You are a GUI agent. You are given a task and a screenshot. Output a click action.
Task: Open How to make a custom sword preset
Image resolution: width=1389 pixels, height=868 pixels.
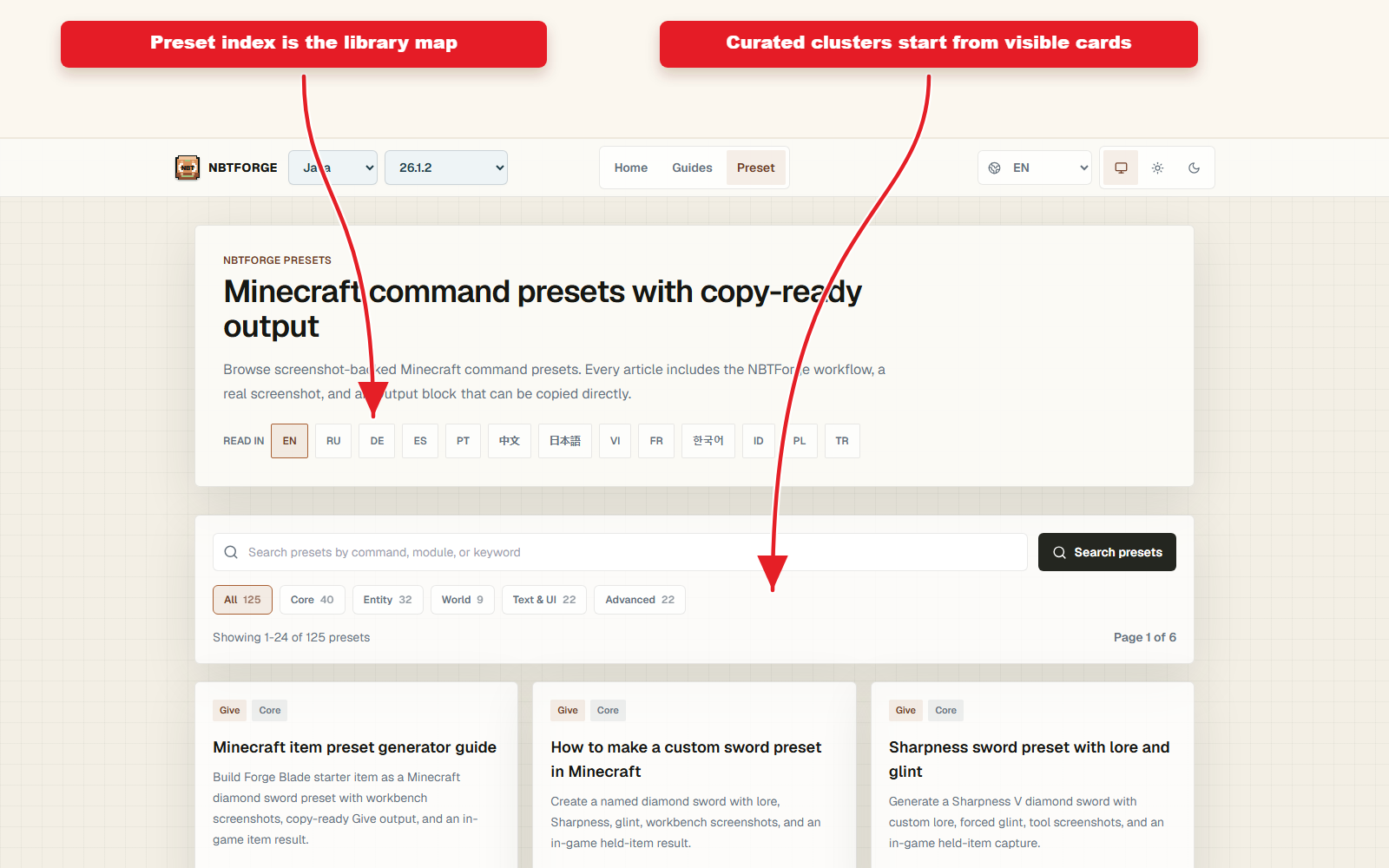tap(686, 759)
